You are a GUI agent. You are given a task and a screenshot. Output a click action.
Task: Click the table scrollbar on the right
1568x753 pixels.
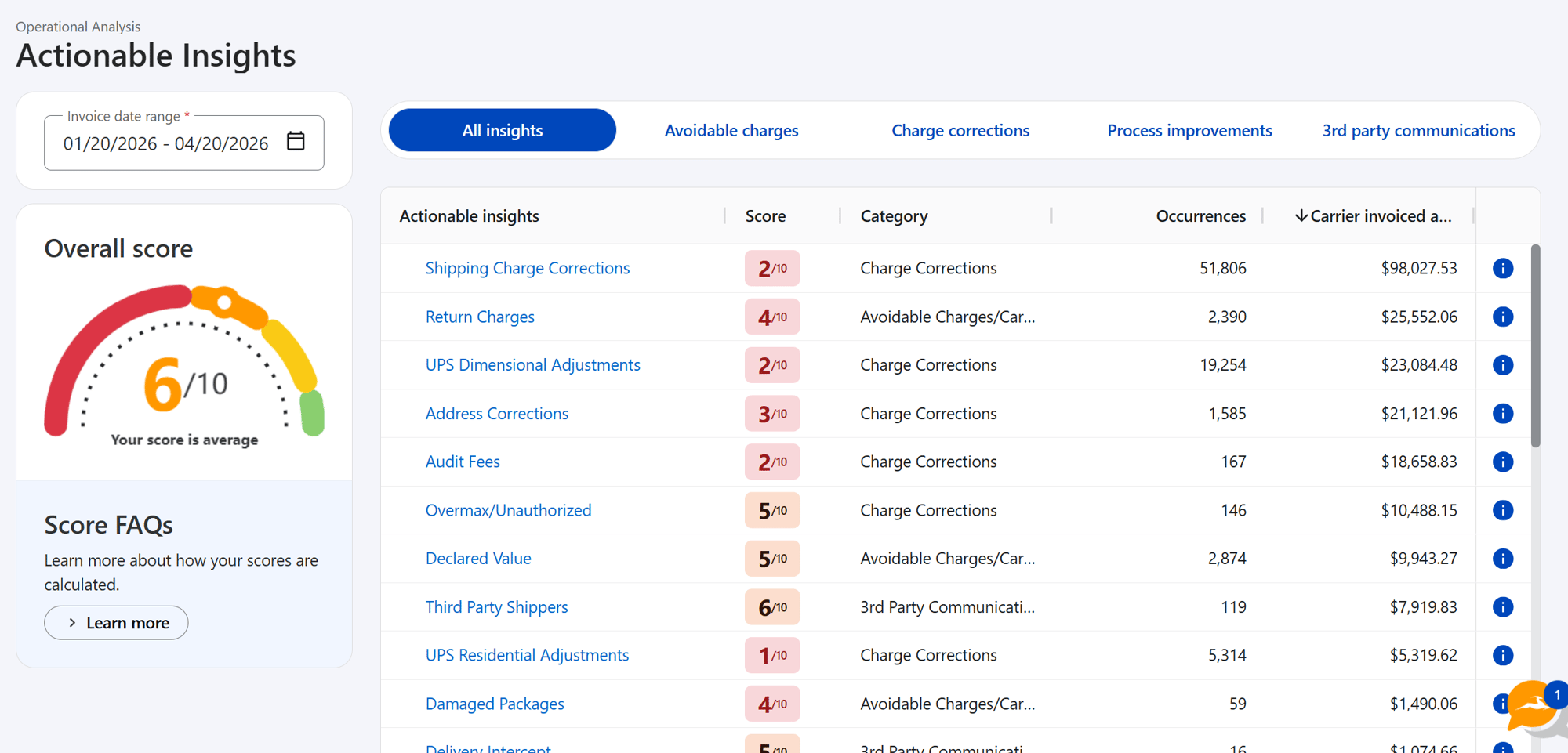[x=1534, y=345]
